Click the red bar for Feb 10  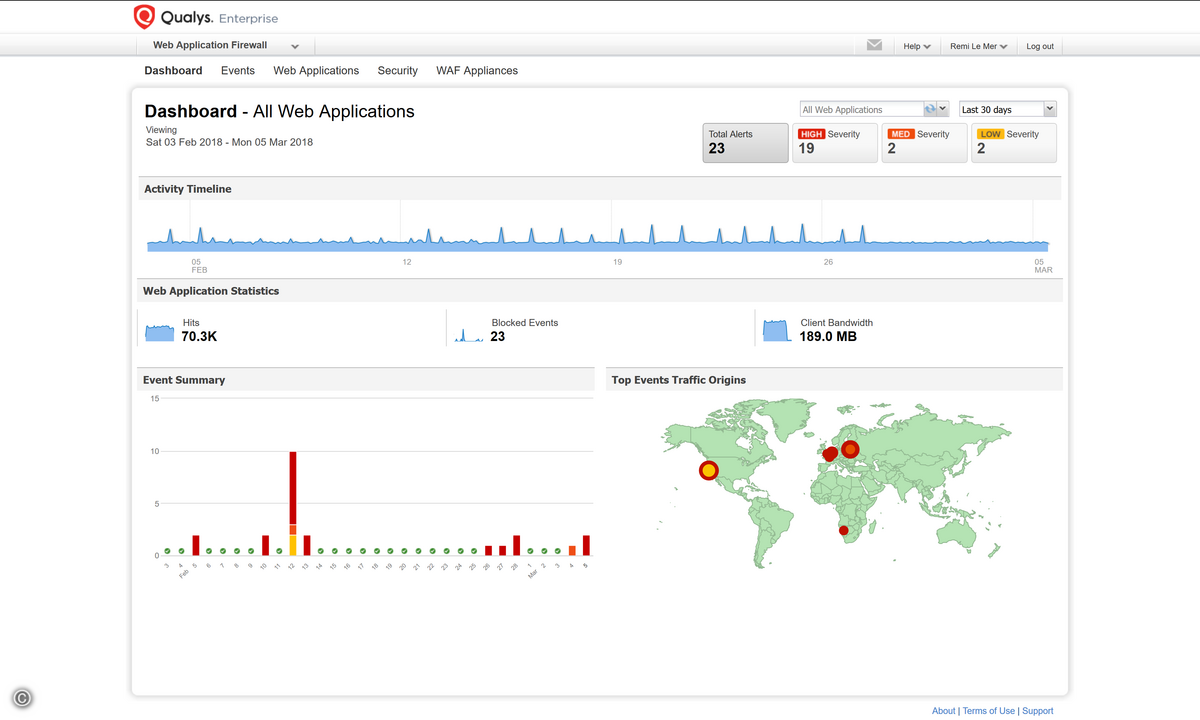pyautogui.click(x=265, y=545)
